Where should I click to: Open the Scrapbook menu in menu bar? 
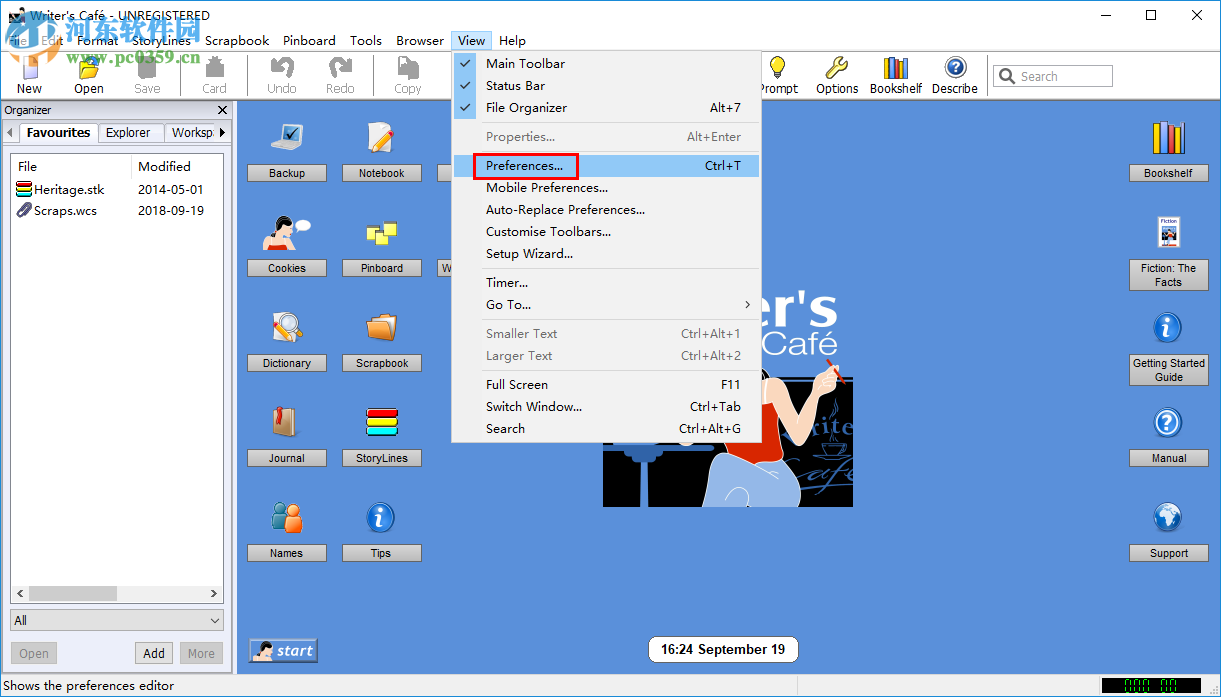pos(237,41)
